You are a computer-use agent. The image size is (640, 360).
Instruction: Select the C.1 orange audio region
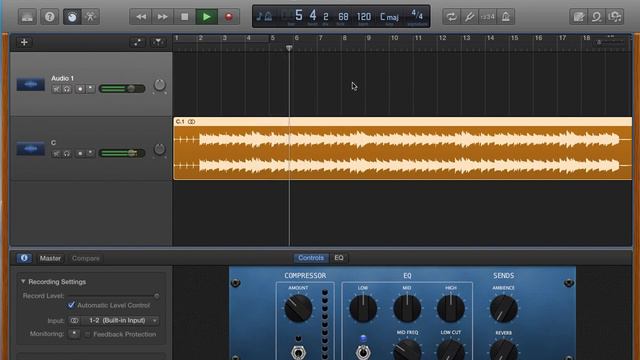pyautogui.click(x=402, y=149)
